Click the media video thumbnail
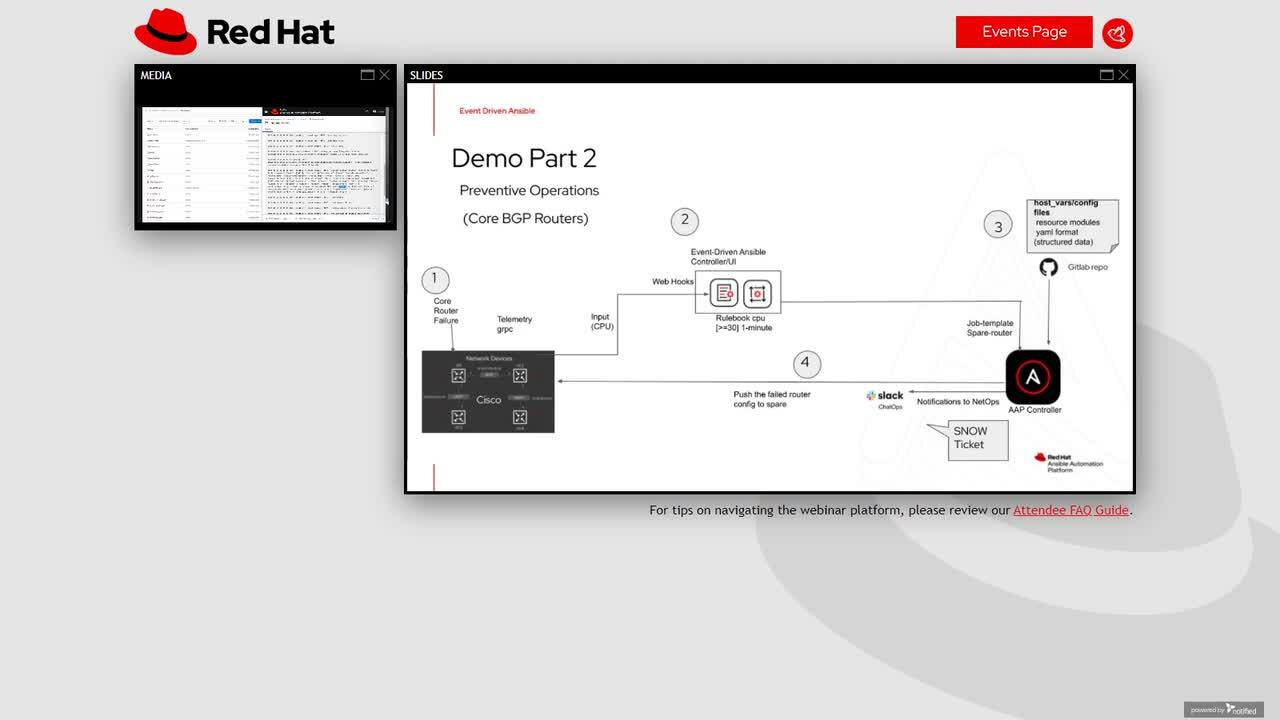Image resolution: width=1280 pixels, height=720 pixels. pos(265,163)
